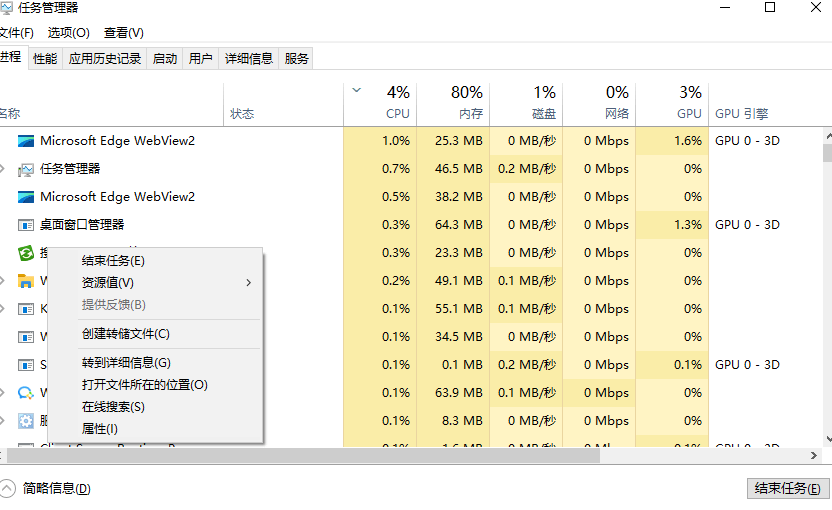This screenshot has height=510, width=832.
Task: Switch to the 性能 tab
Action: click(x=45, y=58)
